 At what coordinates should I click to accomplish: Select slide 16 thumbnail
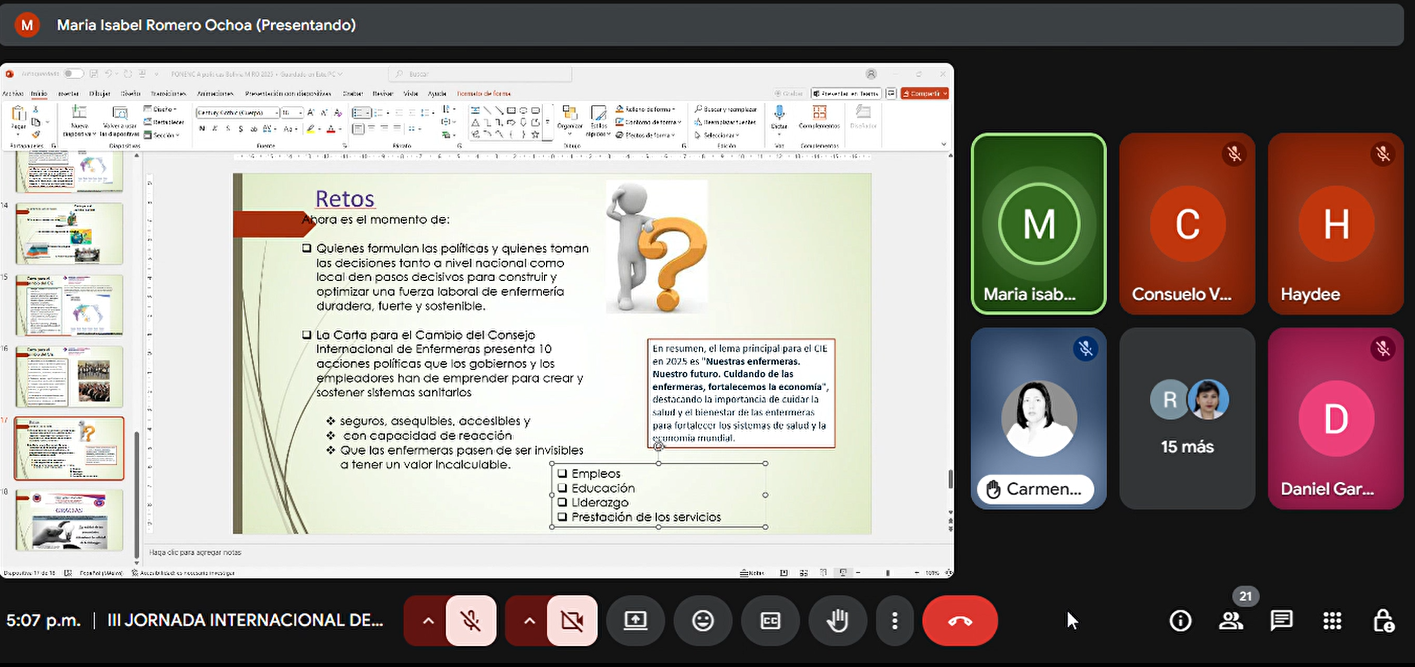69,376
